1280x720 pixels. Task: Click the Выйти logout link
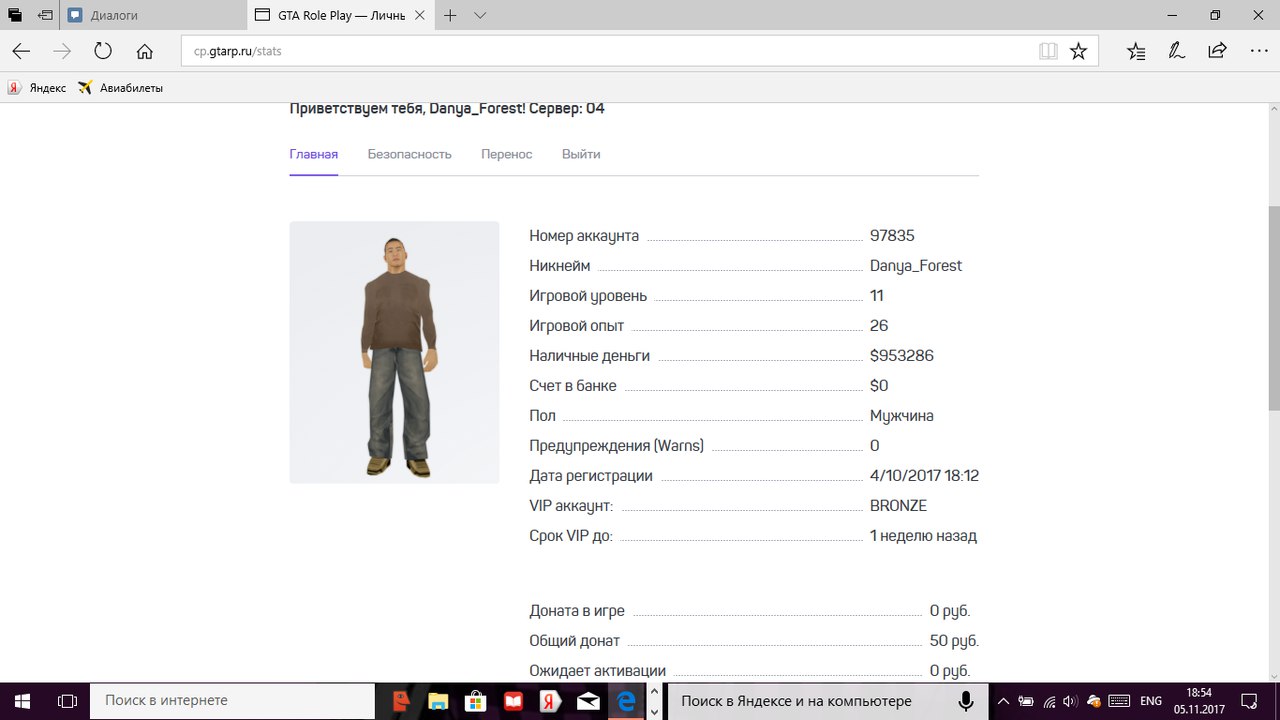(x=581, y=154)
